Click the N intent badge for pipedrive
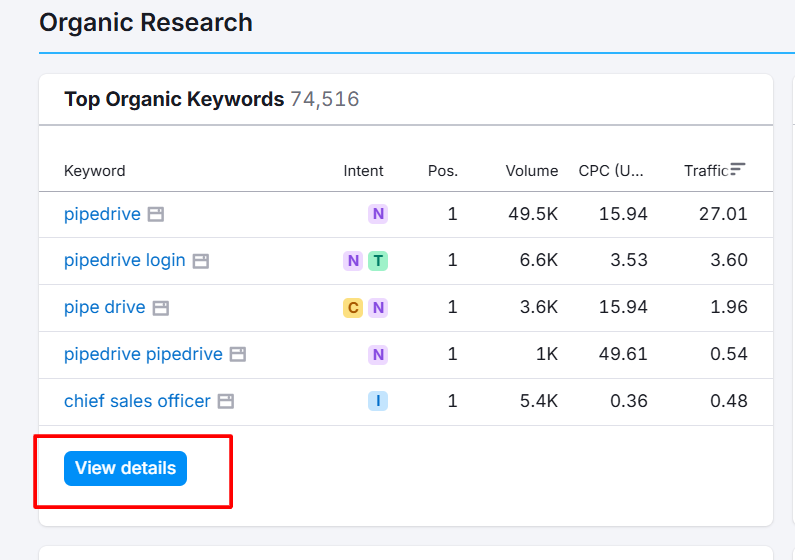The height and width of the screenshot is (560, 795). [x=378, y=214]
